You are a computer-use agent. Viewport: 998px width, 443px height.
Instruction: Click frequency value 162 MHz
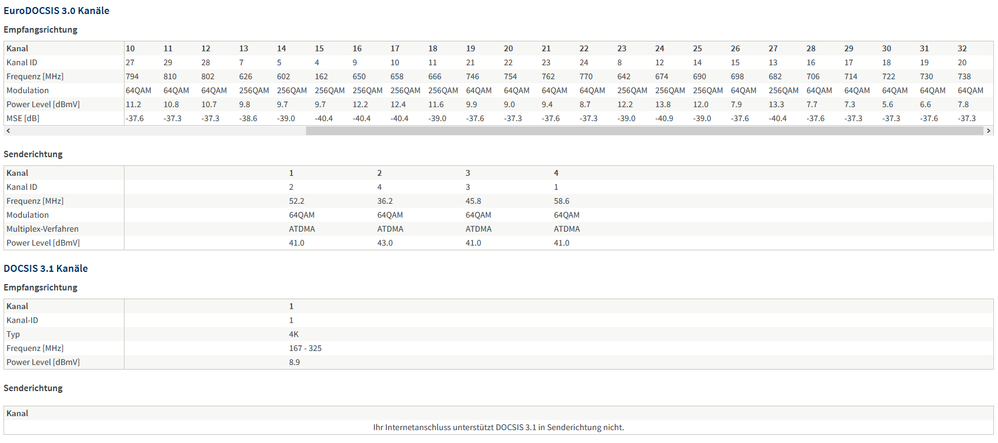click(x=321, y=76)
